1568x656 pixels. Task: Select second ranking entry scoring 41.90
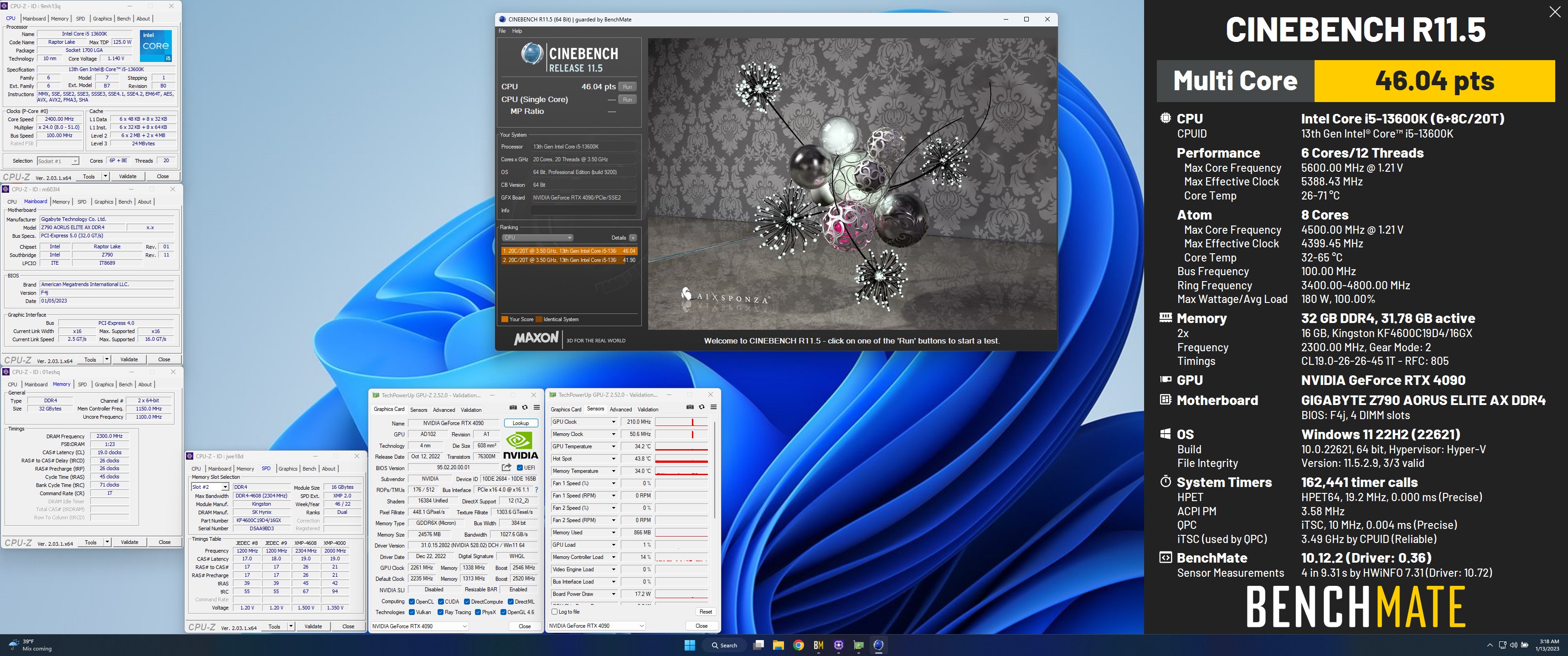tap(569, 260)
